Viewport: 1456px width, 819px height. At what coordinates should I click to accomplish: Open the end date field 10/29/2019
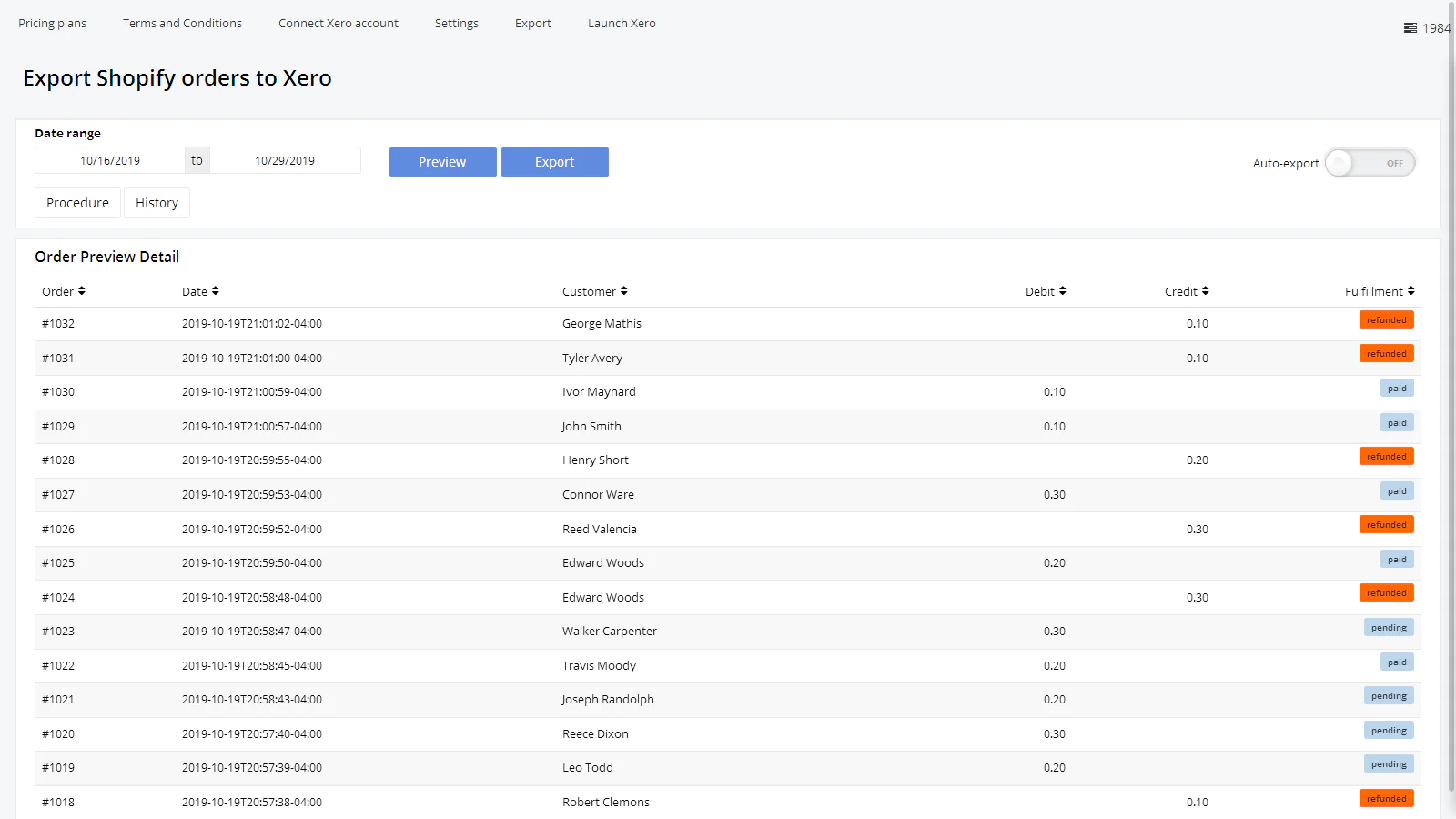285,161
